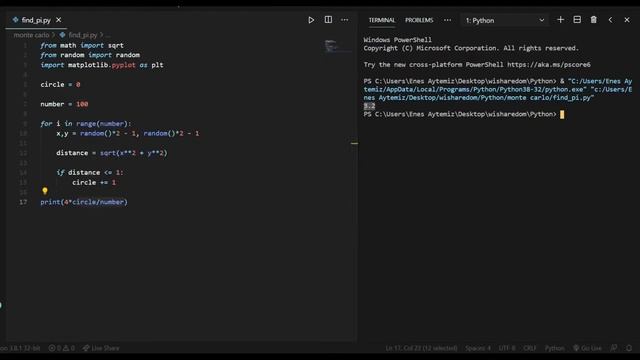Show more panel tabs via ellipsis
The width and height of the screenshot is (640, 360).
click(447, 20)
